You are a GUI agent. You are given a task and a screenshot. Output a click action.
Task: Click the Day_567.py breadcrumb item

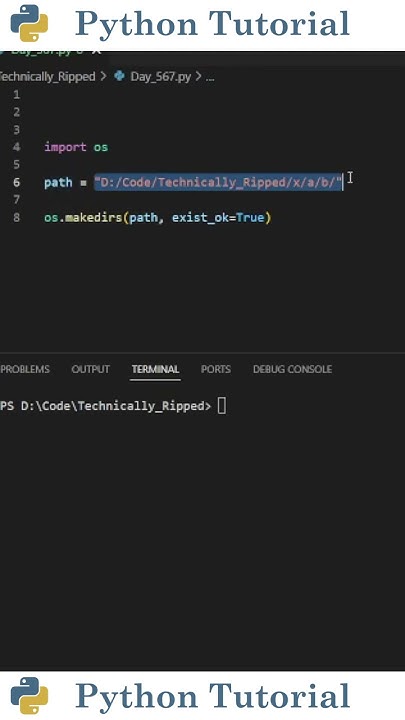(x=160, y=77)
